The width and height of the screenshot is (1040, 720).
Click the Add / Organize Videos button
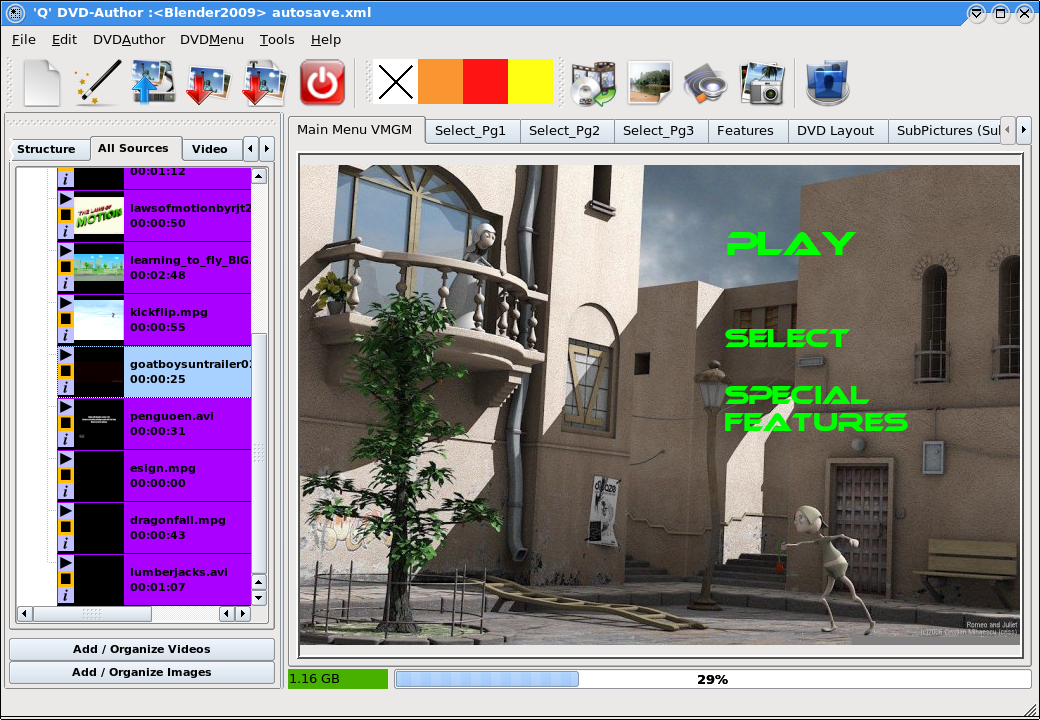click(x=141, y=649)
